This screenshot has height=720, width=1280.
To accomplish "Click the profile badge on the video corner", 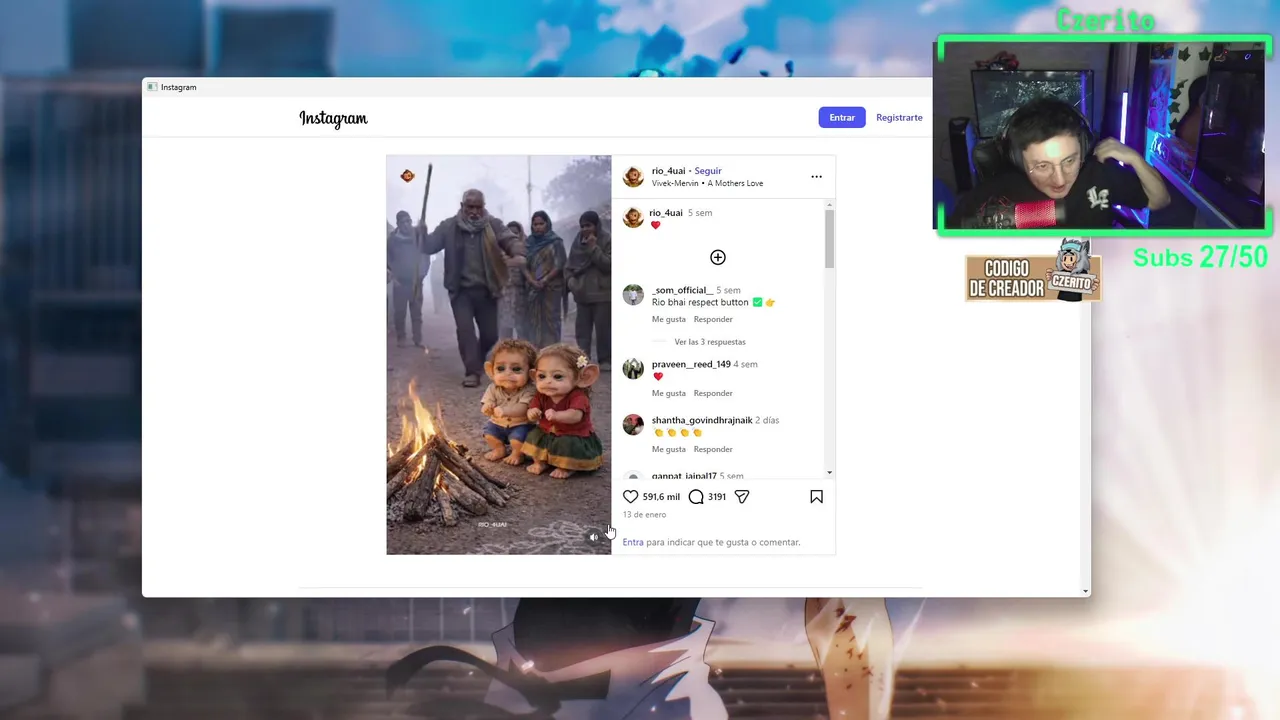I will click(x=407, y=176).
